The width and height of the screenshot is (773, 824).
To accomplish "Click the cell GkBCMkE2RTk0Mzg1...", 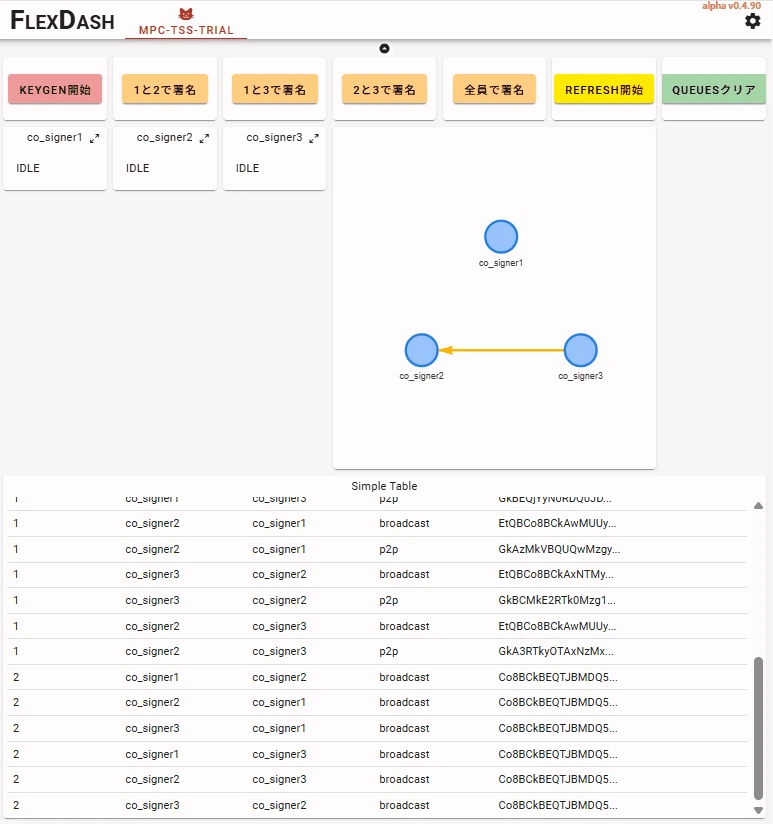I will [557, 600].
